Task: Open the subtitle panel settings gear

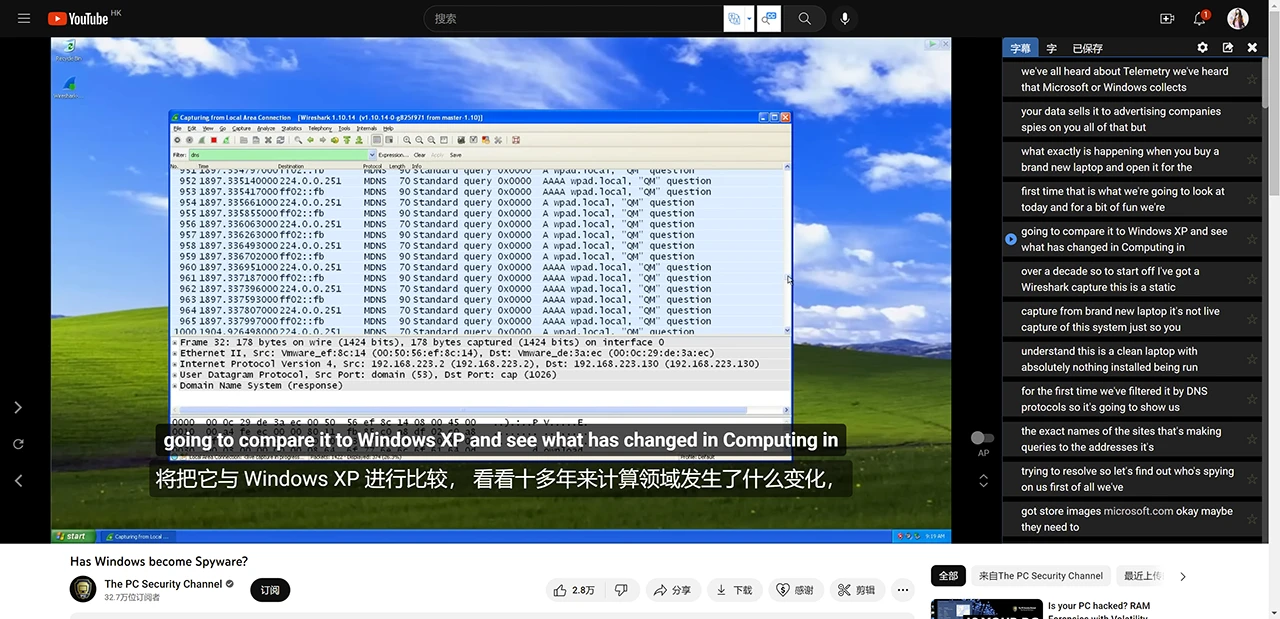Action: [1202, 47]
